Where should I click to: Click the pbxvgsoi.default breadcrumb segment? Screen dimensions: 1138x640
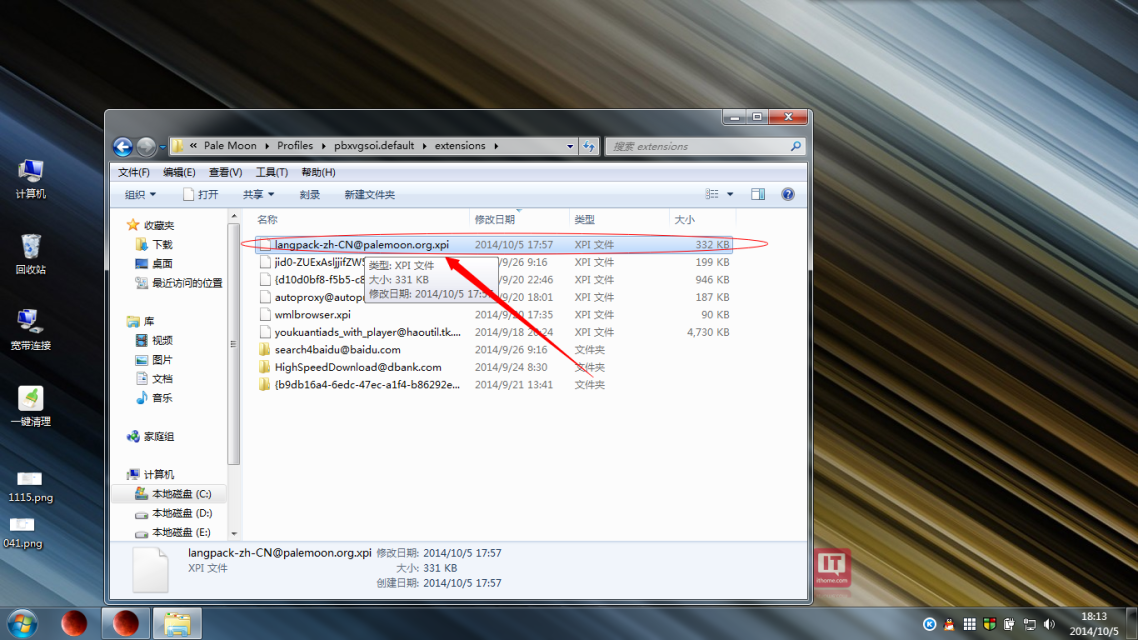tap(374, 146)
